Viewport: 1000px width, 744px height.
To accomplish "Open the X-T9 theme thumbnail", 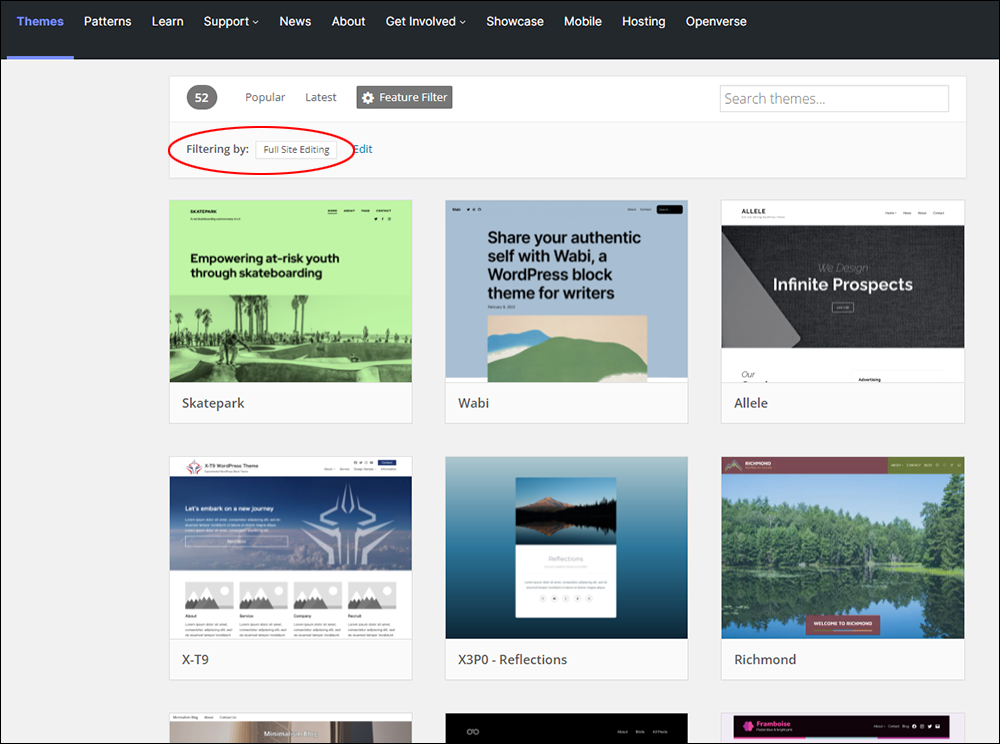I will 291,548.
